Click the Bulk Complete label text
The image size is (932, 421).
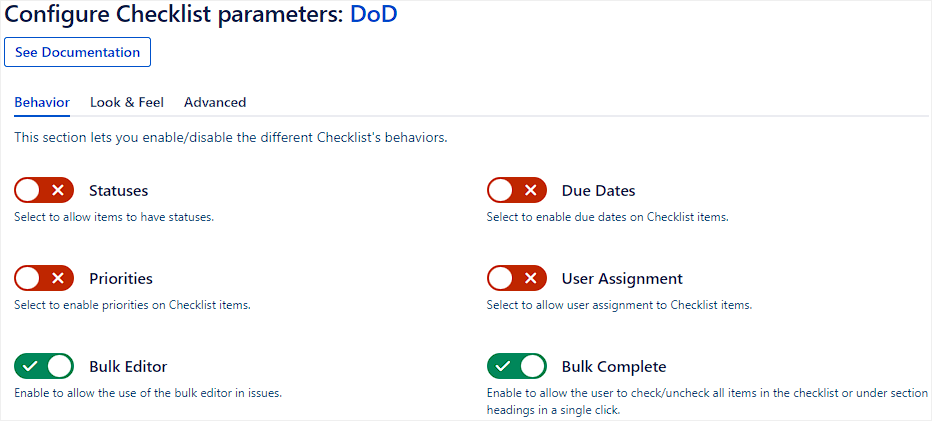[614, 367]
